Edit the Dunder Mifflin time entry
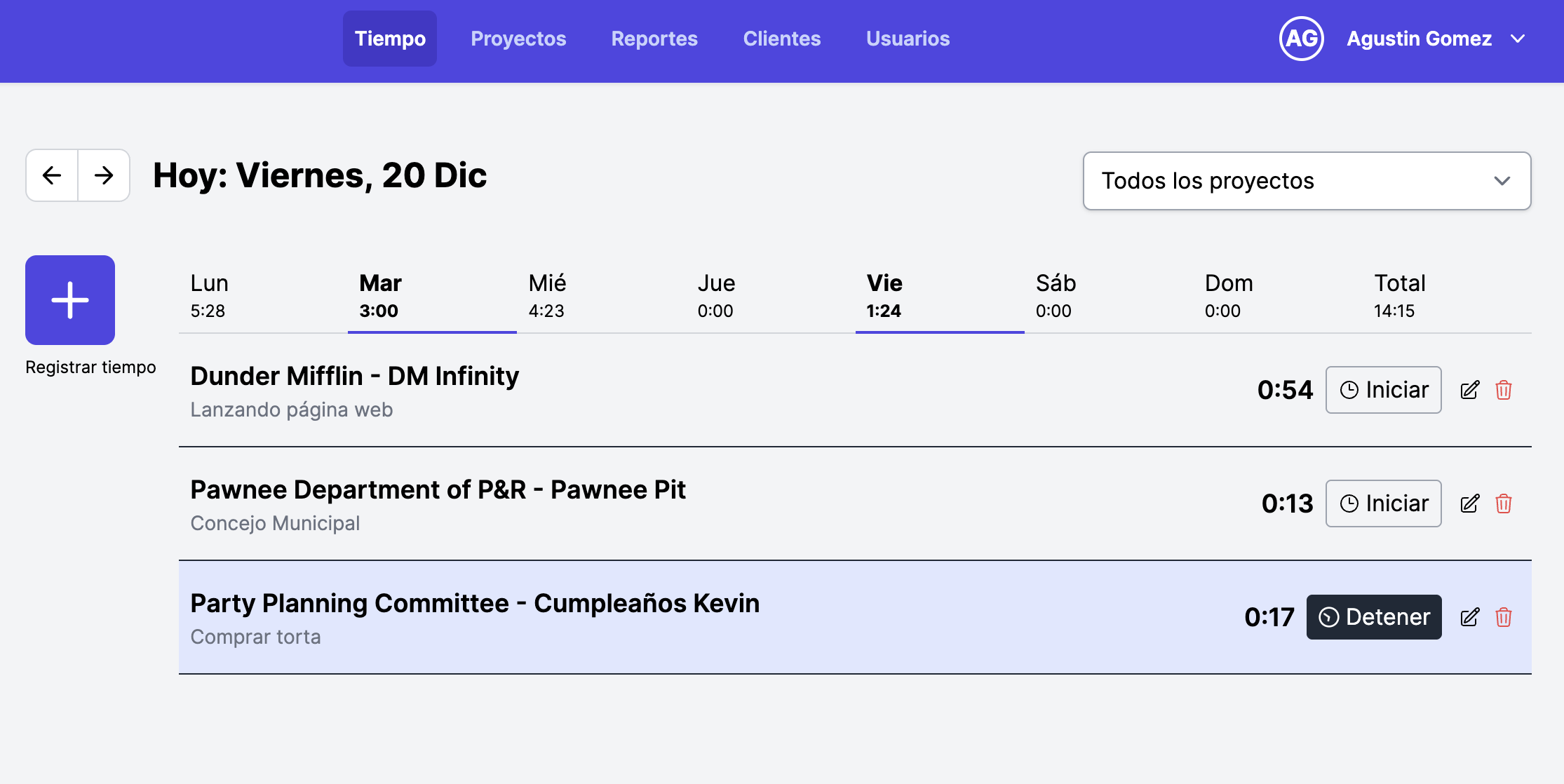This screenshot has height=784, width=1564. [1470, 390]
